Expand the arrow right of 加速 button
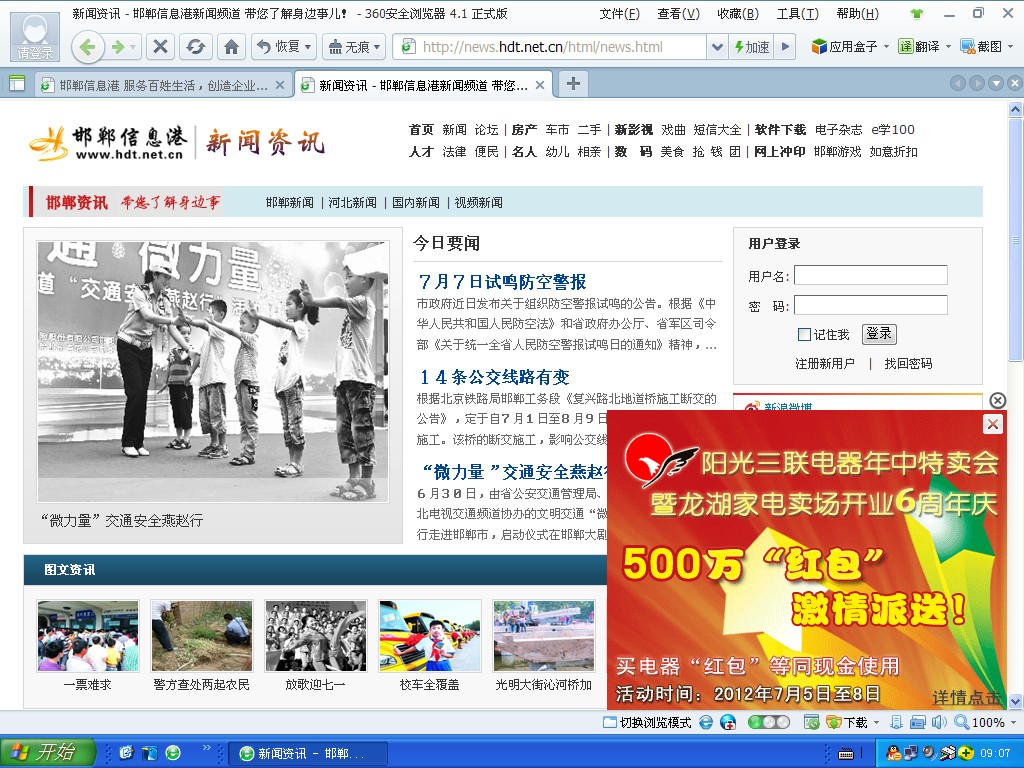1024x768 pixels. 786,46
